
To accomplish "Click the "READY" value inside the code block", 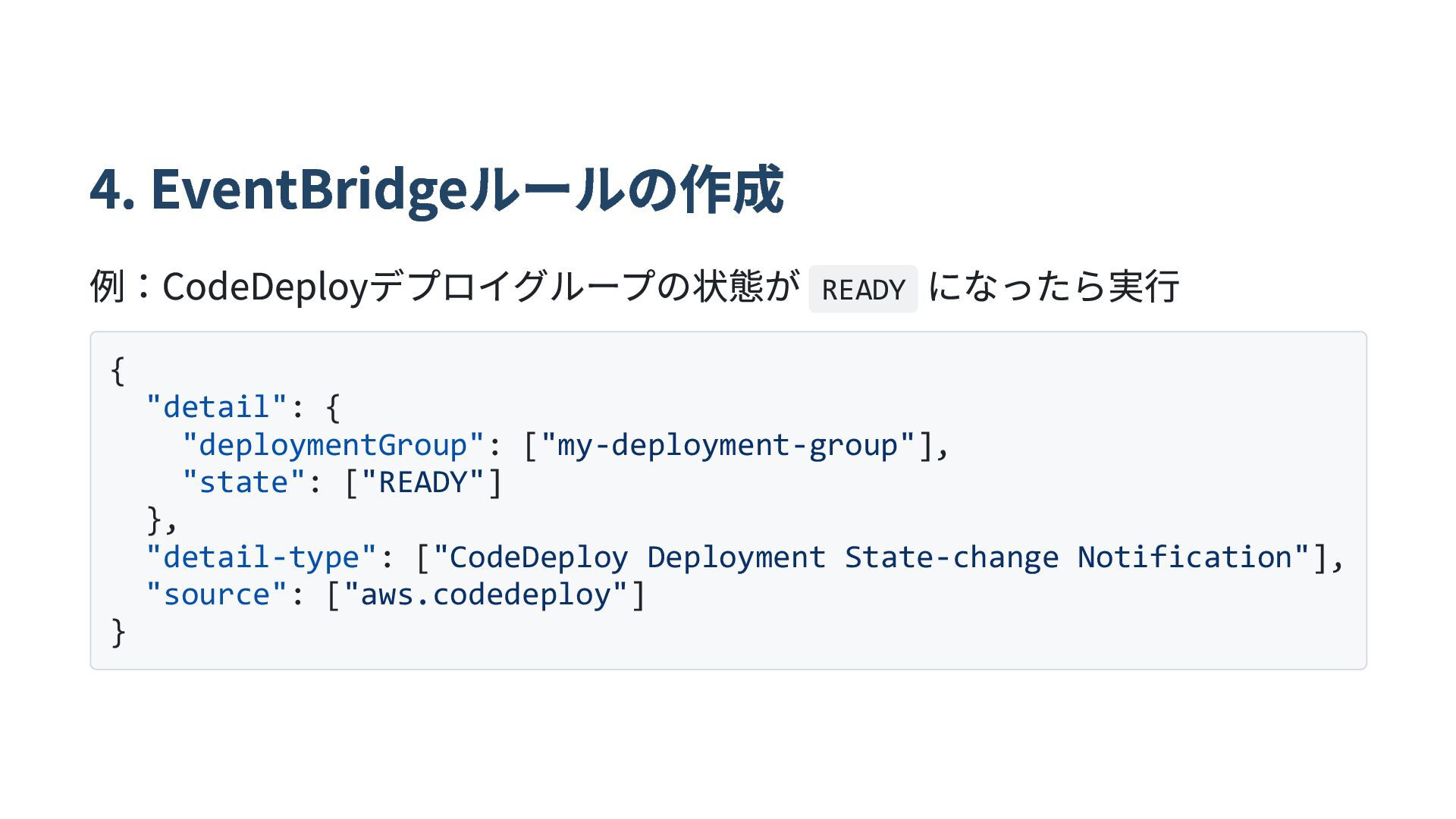I will [422, 482].
